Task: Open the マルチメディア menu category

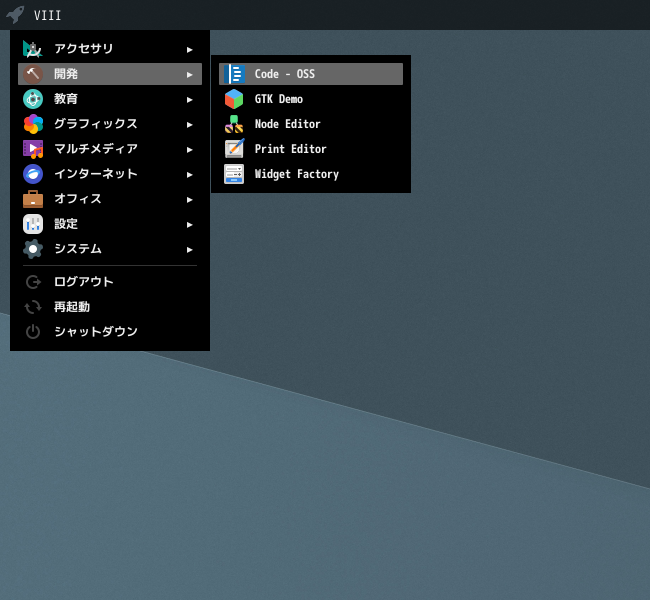Action: [x=110, y=149]
